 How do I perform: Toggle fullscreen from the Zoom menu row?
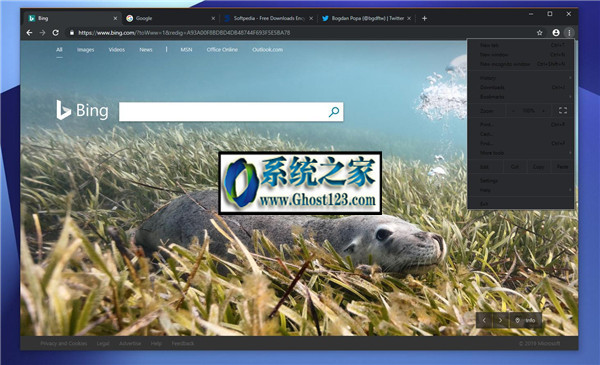click(x=562, y=111)
